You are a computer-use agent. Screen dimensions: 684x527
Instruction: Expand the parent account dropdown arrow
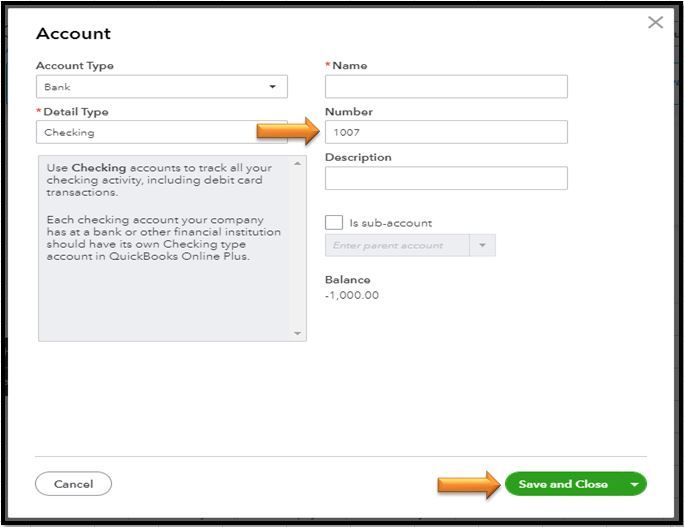pos(483,245)
